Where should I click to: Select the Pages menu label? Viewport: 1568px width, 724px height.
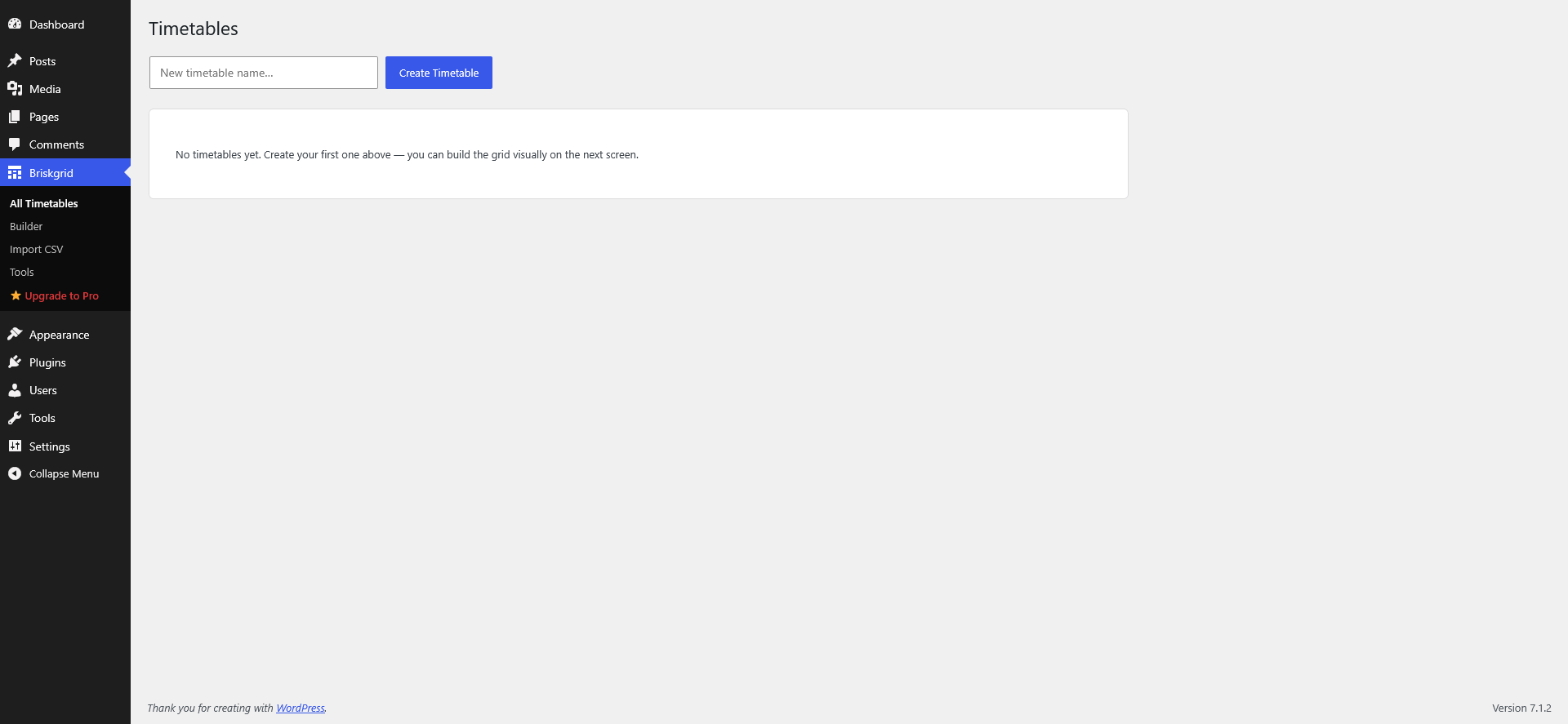click(44, 117)
